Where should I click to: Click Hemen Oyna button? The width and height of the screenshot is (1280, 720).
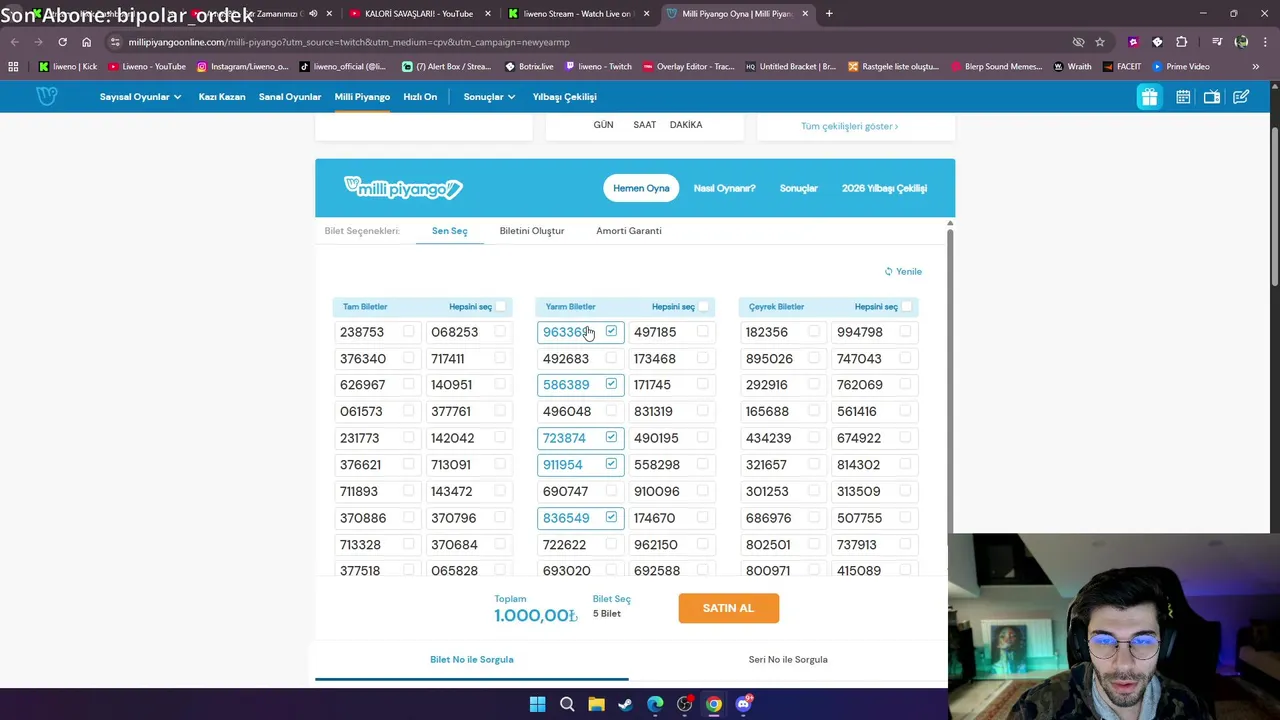(641, 188)
